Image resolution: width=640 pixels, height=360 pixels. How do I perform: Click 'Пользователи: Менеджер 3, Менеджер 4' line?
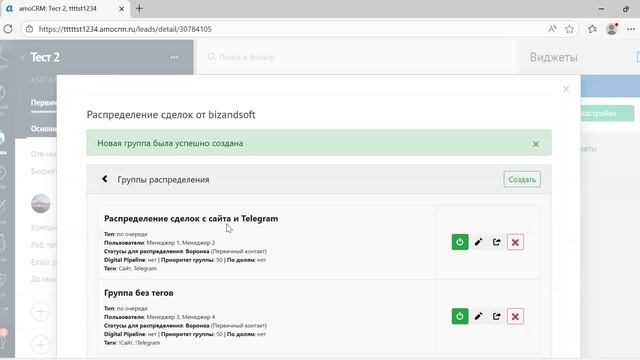tap(160, 317)
